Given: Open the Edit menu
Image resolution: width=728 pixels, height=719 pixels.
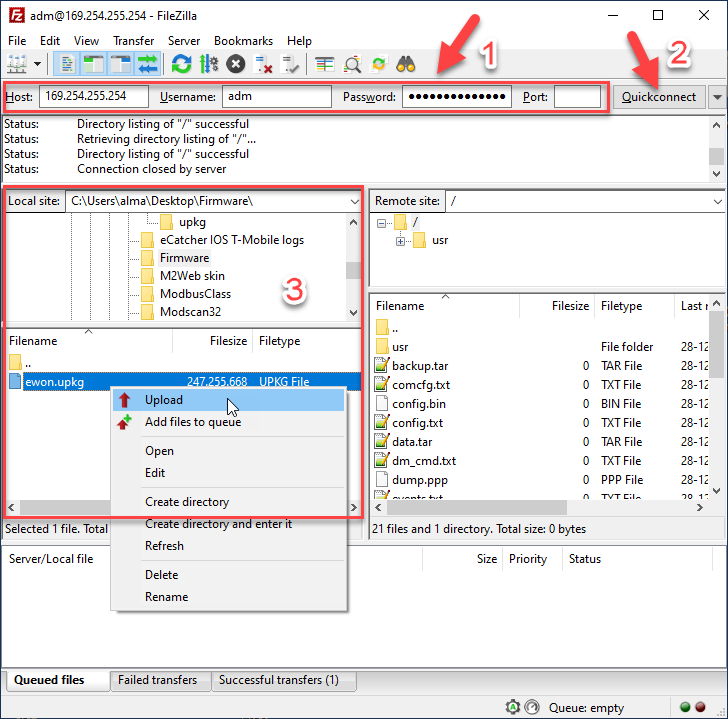Looking at the screenshot, I should pyautogui.click(x=50, y=41).
